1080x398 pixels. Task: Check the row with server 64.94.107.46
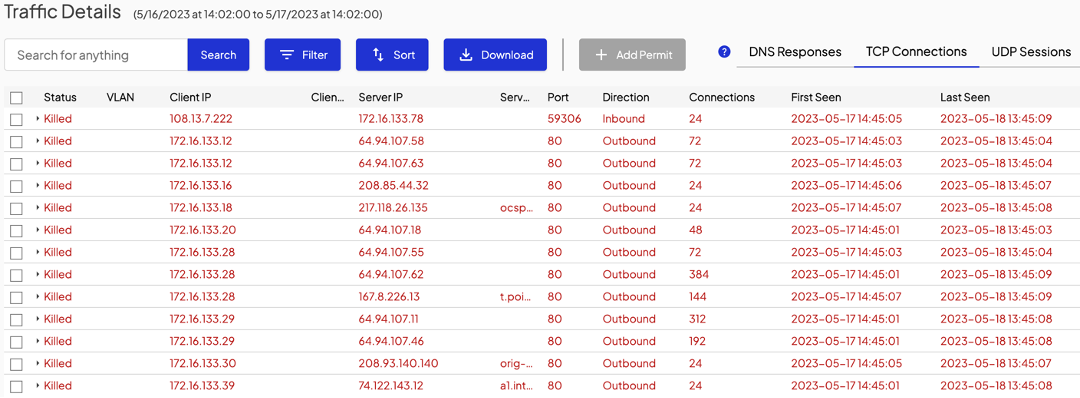(17, 342)
